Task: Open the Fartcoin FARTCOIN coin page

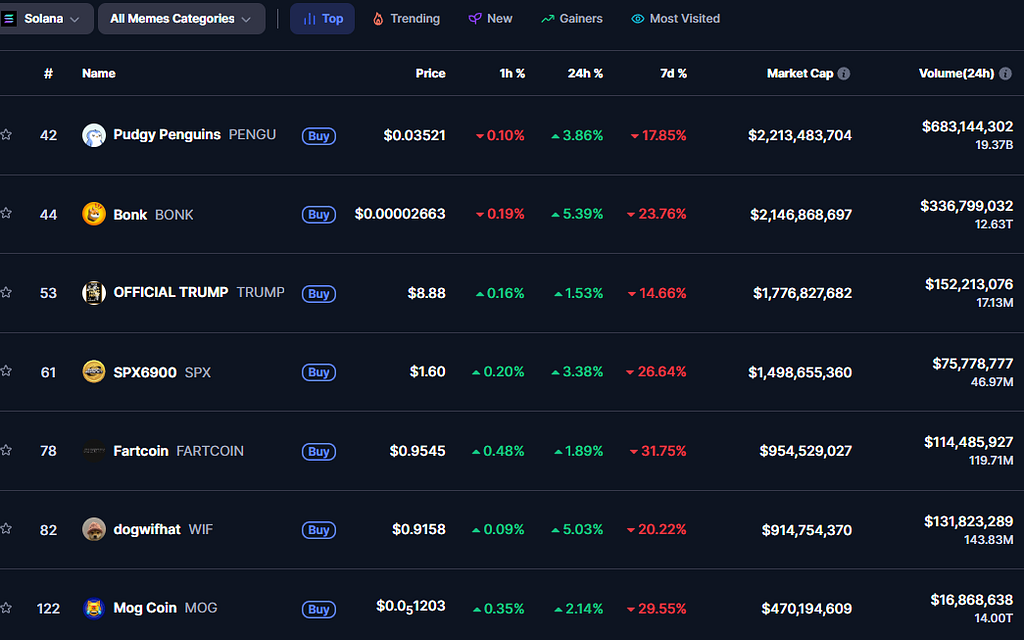Action: (178, 451)
